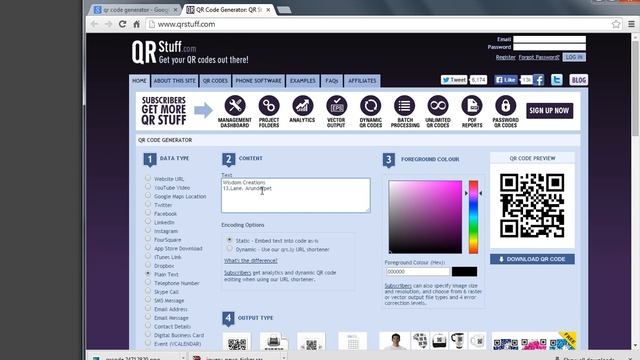Click the Dynamic QR Codes icon
Screen dimensions: 640x360
[371, 106]
